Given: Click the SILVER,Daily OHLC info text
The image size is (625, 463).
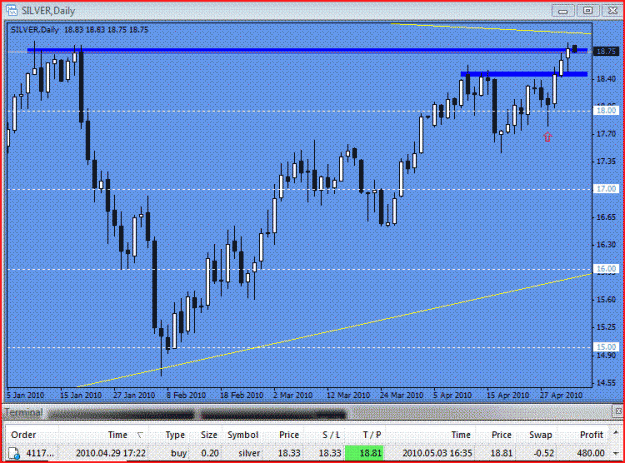Looking at the screenshot, I should tap(79, 30).
